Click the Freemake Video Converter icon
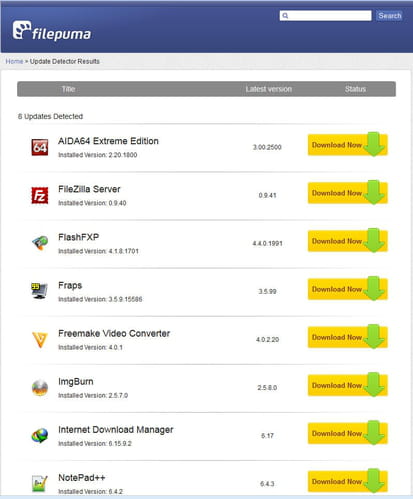The image size is (413, 499). (40, 340)
